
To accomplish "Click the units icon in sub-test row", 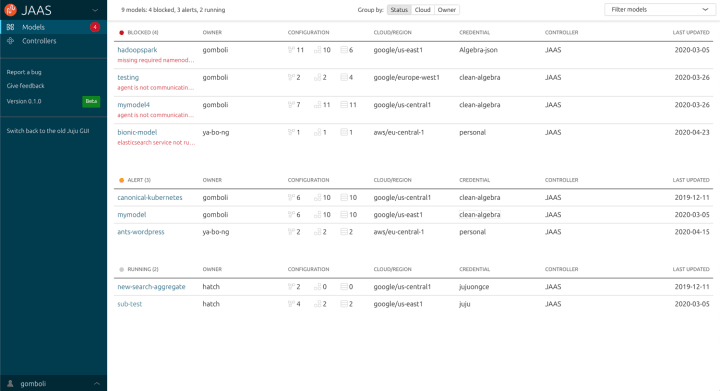I will coord(317,304).
